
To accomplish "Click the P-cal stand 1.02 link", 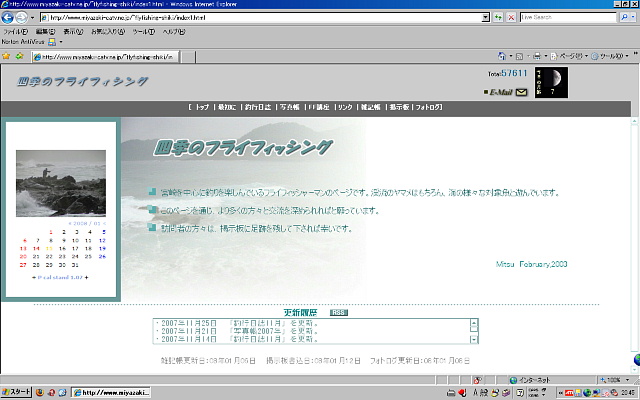I will coord(60,277).
